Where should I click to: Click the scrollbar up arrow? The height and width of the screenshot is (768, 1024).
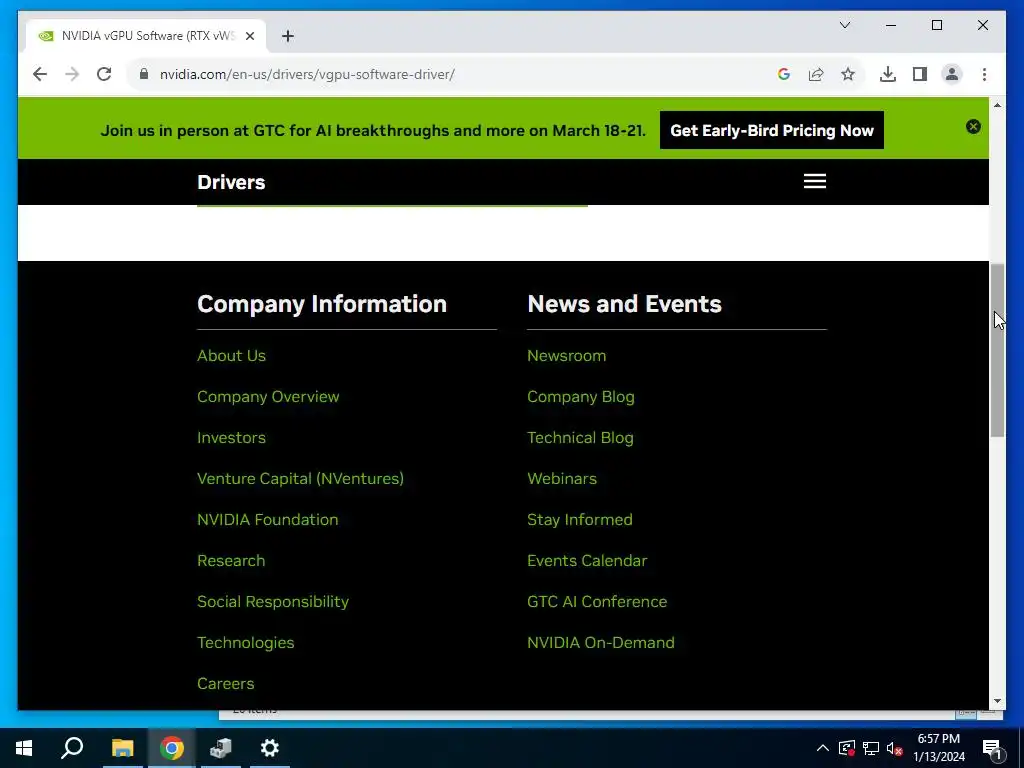[x=997, y=104]
